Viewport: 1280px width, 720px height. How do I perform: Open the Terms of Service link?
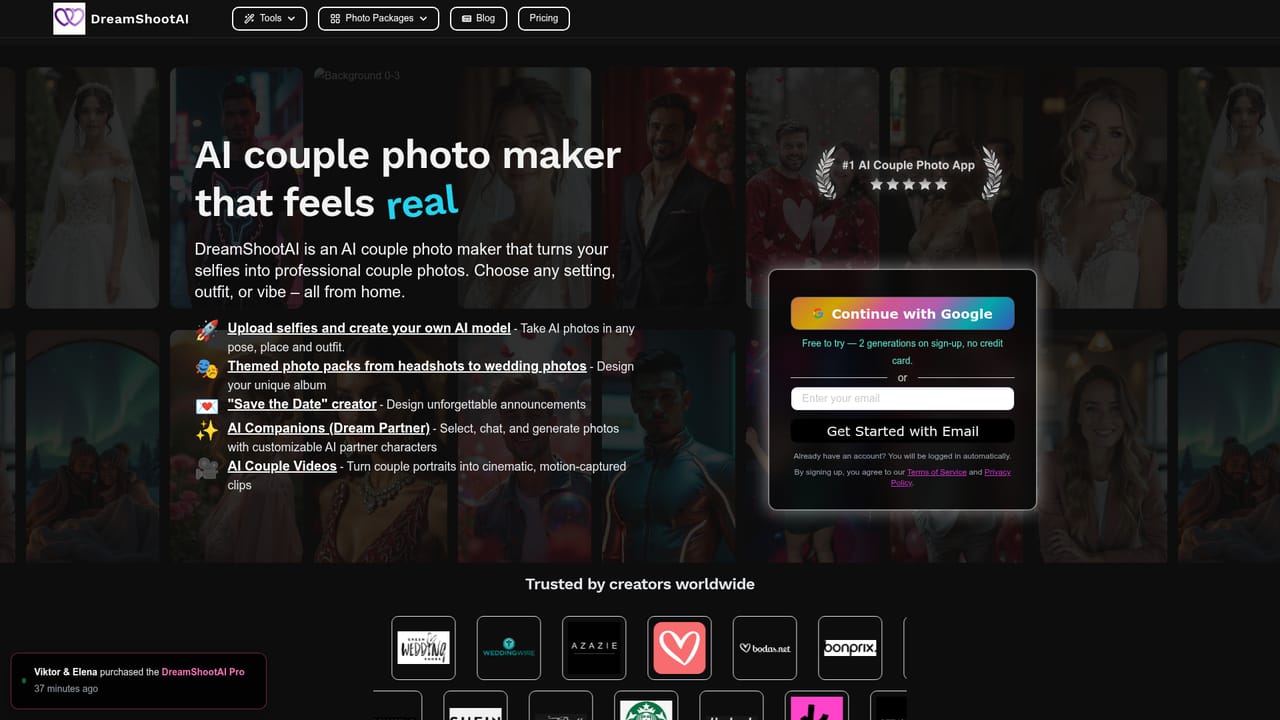click(937, 472)
